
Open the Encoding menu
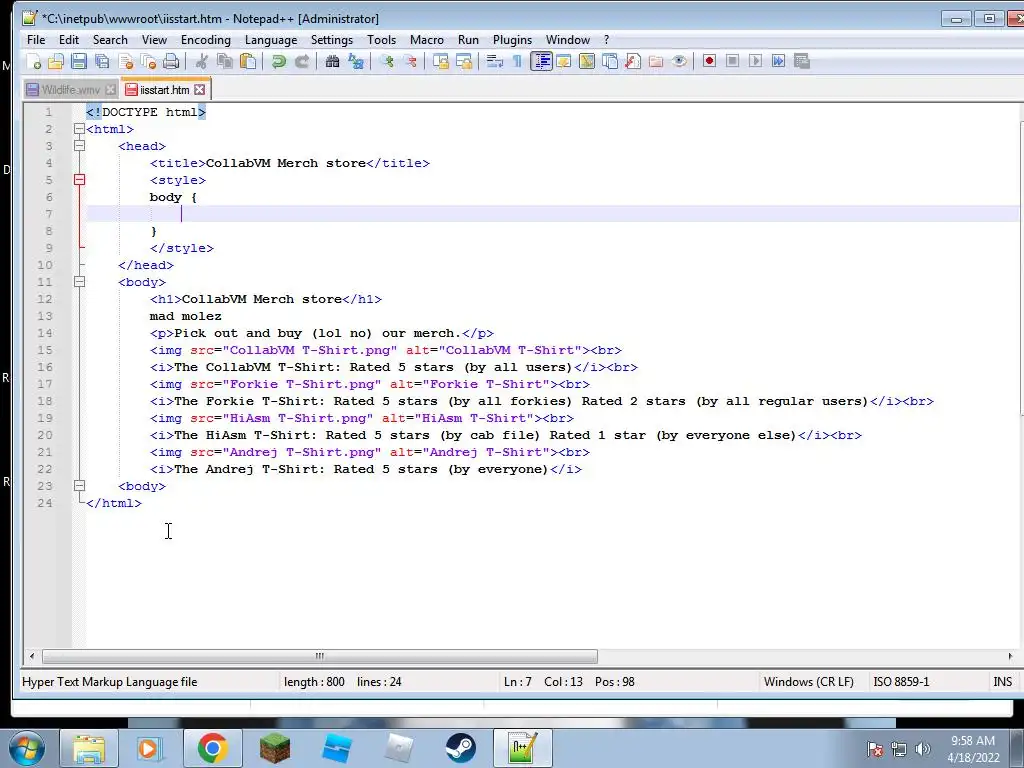(206, 40)
